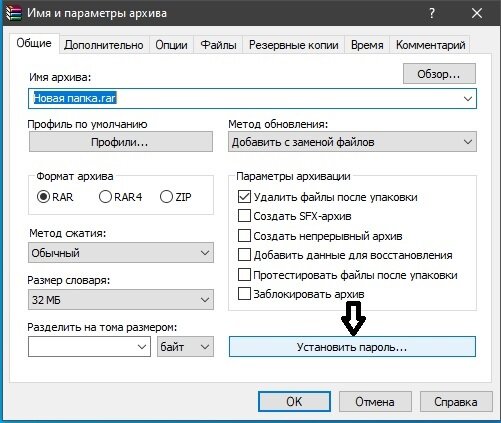The width and height of the screenshot is (501, 423).
Task: Click the split volume size combo box
Action: (x=89, y=347)
